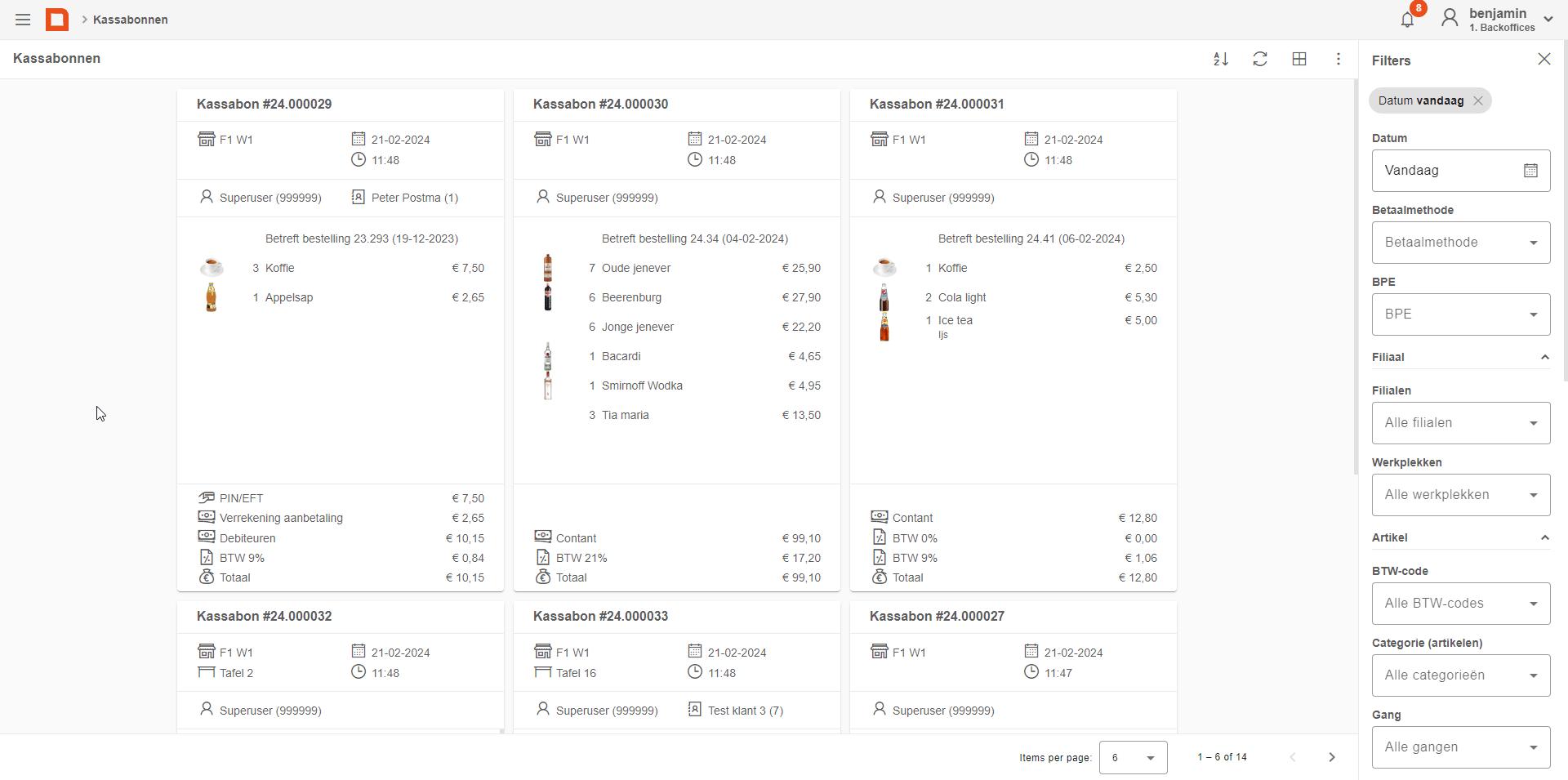The image size is (1568, 780).
Task: Click table icon beside Tafel 16
Action: pos(543,672)
